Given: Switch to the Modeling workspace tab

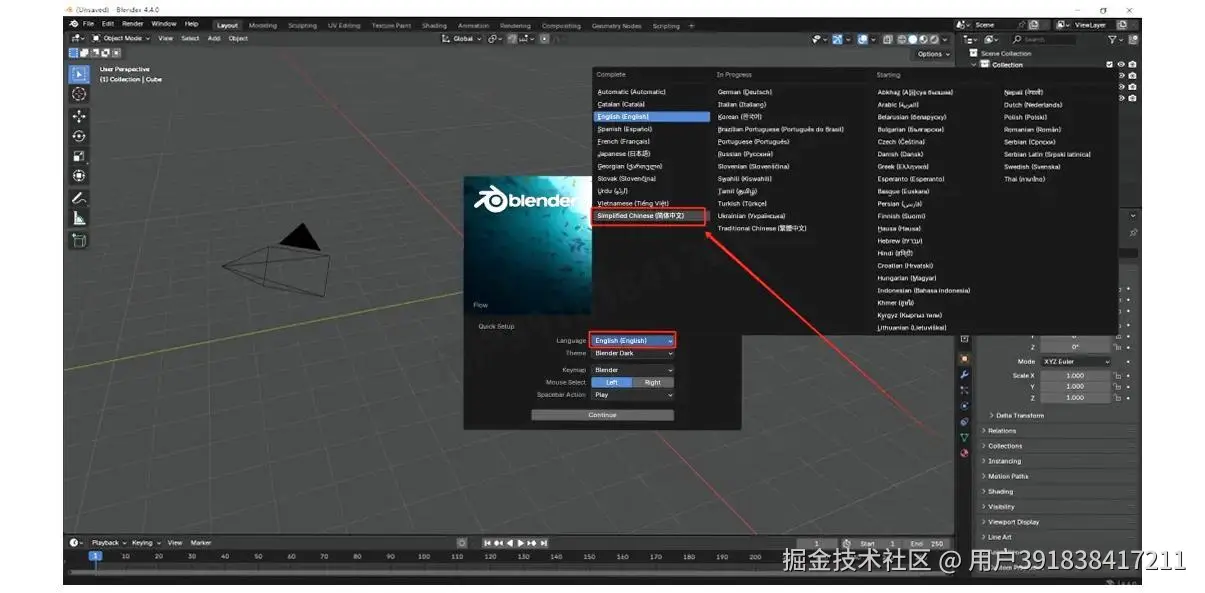Looking at the screenshot, I should click(x=263, y=25).
